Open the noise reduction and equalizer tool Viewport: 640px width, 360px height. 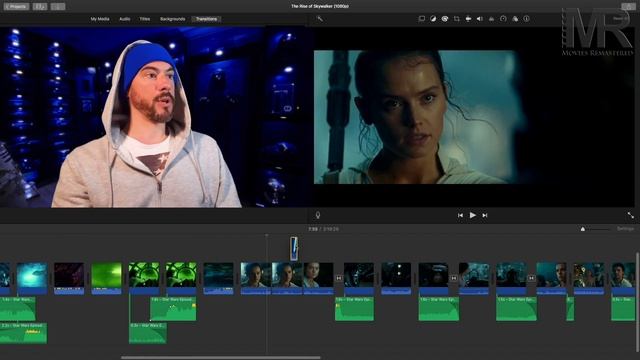coord(491,19)
